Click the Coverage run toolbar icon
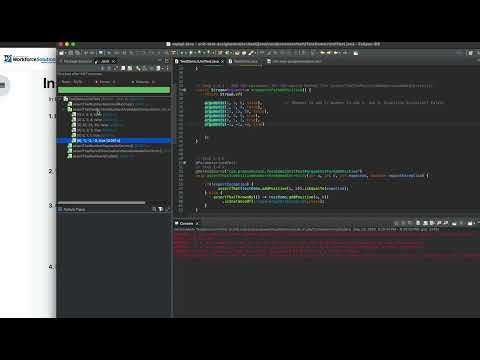This screenshot has height=360, width=480. (x=199, y=53)
